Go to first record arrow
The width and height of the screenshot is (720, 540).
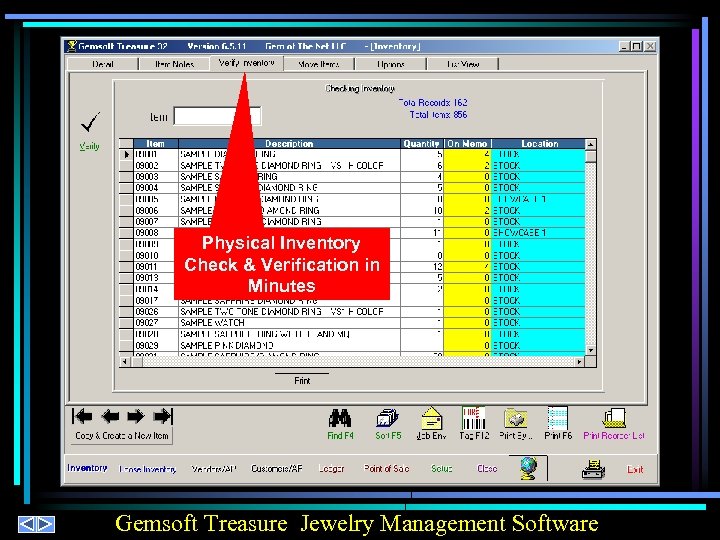tap(83, 416)
